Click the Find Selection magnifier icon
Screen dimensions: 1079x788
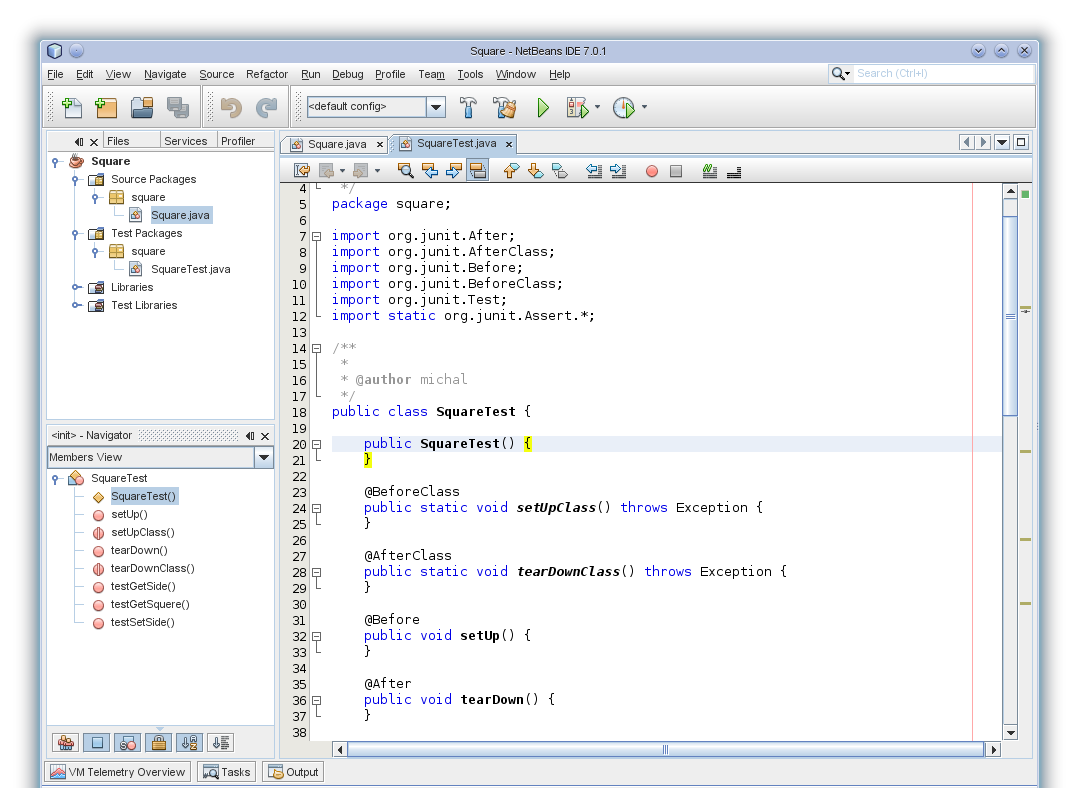pos(406,171)
